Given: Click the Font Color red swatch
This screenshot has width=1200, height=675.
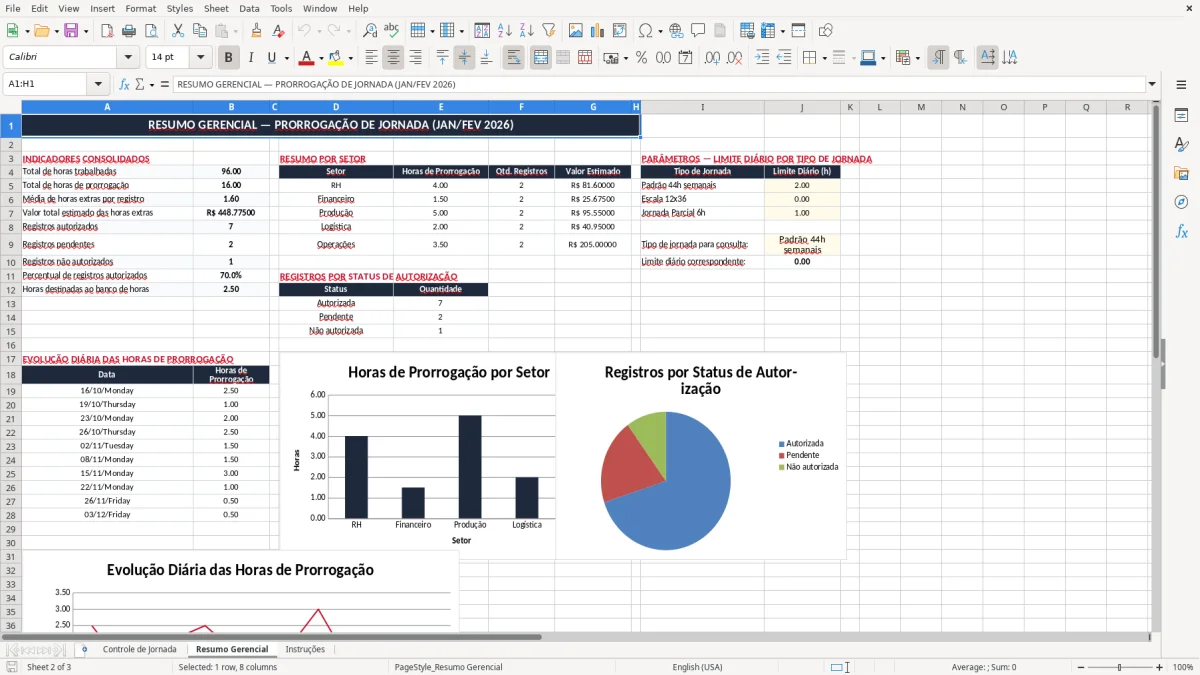Looking at the screenshot, I should click(x=306, y=58).
